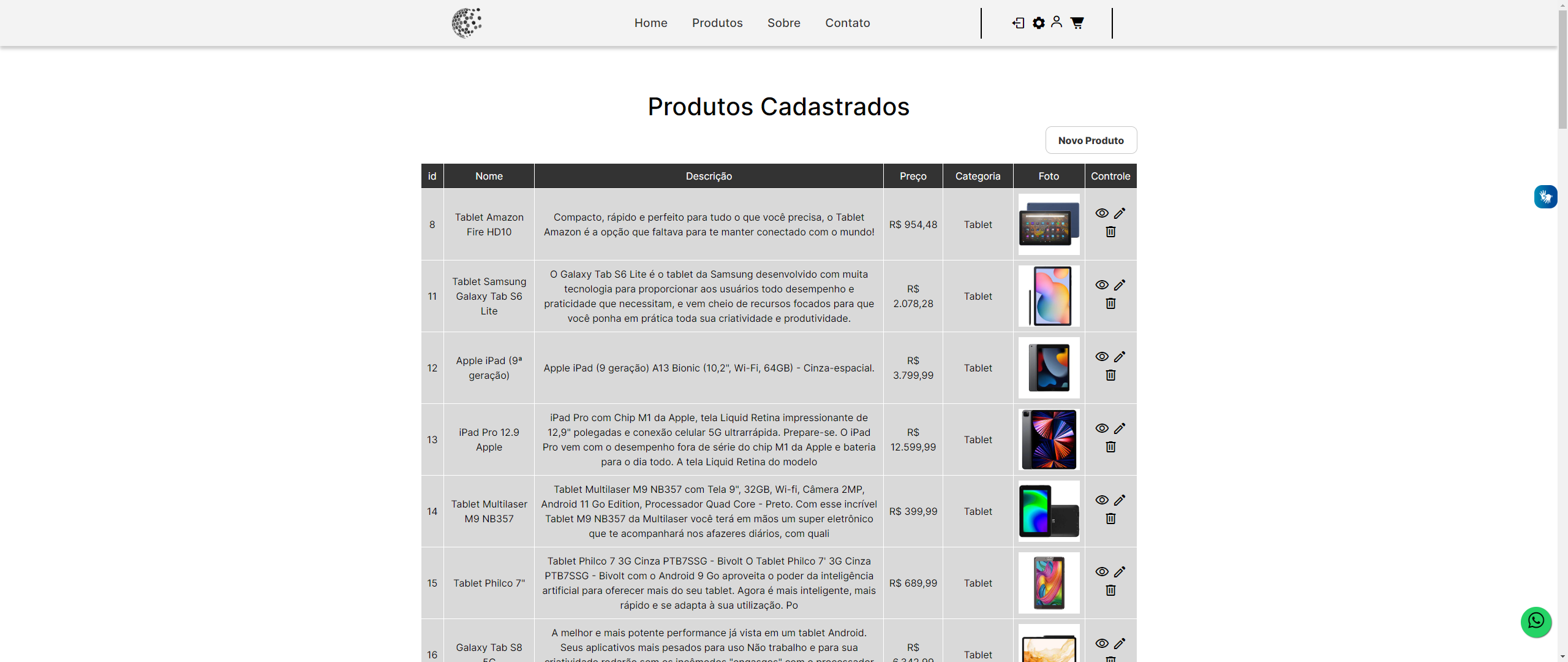
Task: Click the Novo Produto button
Action: tap(1091, 140)
